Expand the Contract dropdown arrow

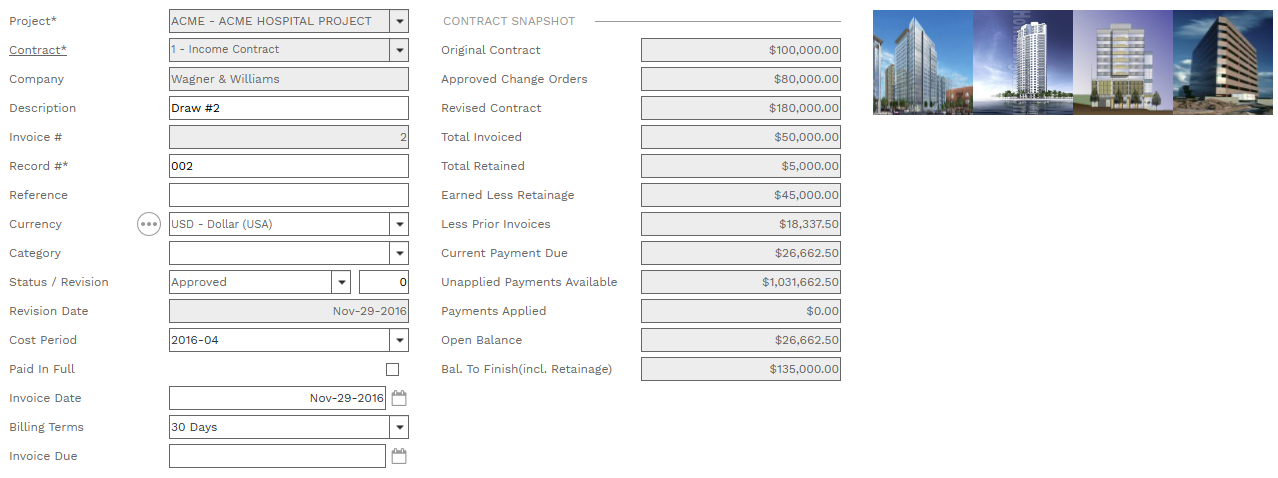click(399, 50)
